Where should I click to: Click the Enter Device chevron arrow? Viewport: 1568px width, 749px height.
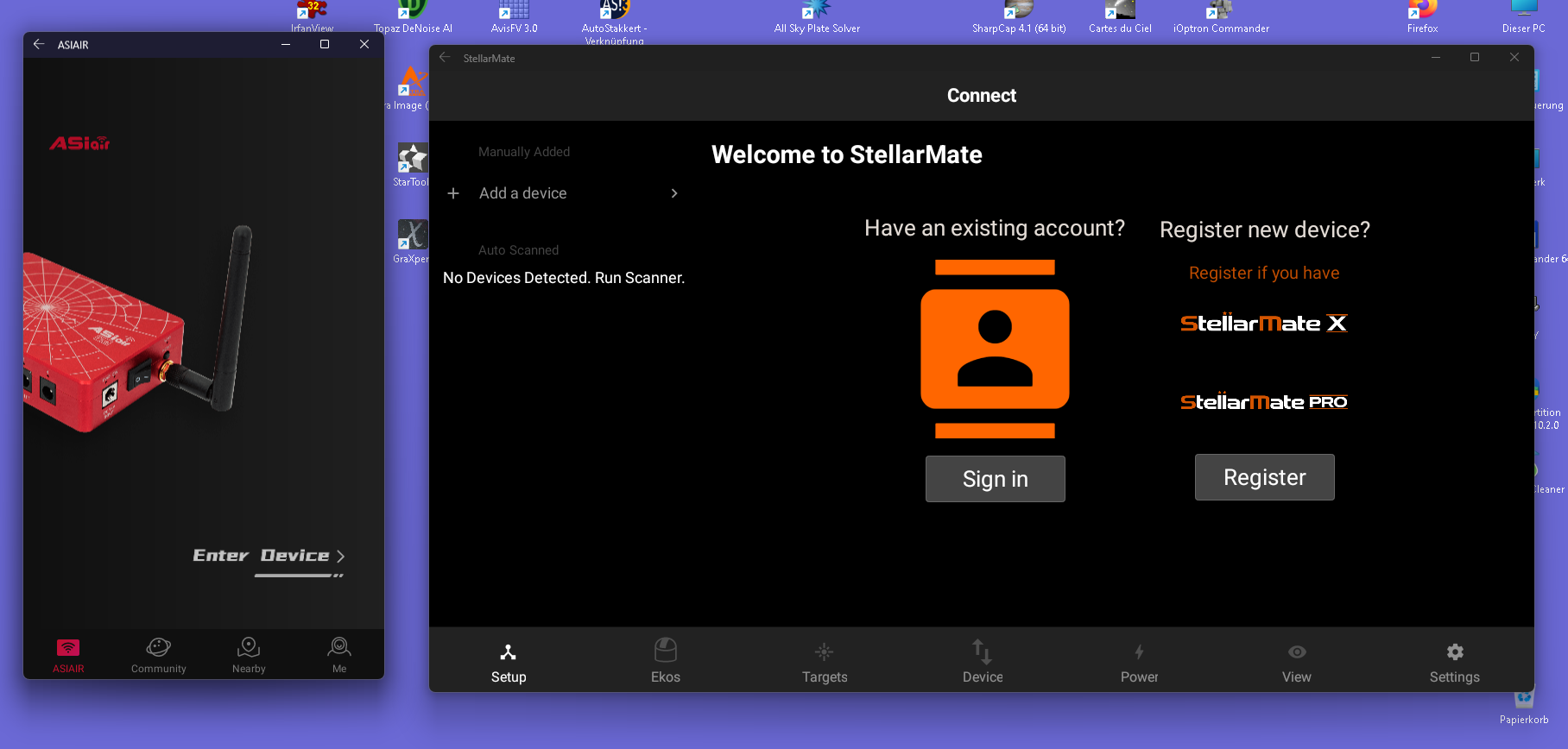pyautogui.click(x=340, y=557)
